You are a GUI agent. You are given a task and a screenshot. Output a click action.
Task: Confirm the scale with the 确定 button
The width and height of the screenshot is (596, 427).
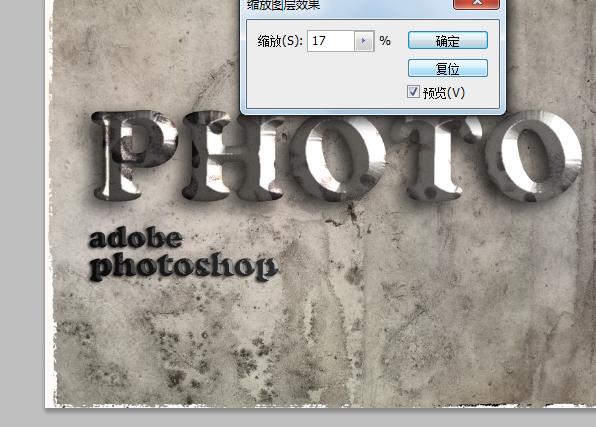coord(448,40)
